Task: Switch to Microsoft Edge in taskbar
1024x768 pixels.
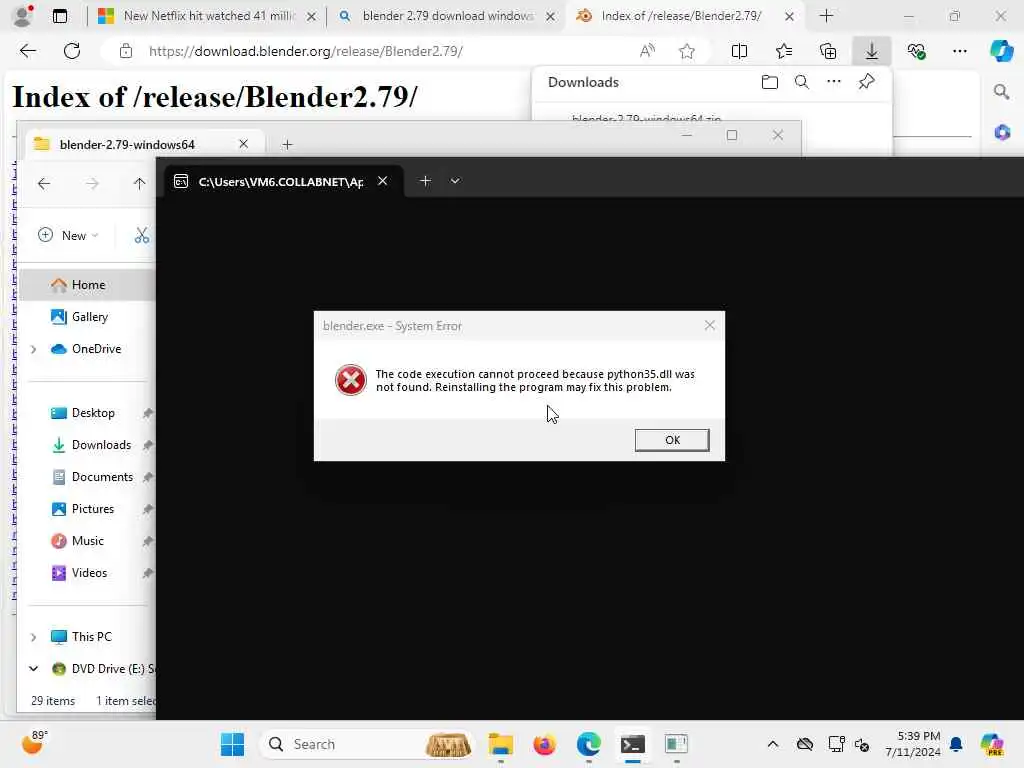Action: (588, 744)
